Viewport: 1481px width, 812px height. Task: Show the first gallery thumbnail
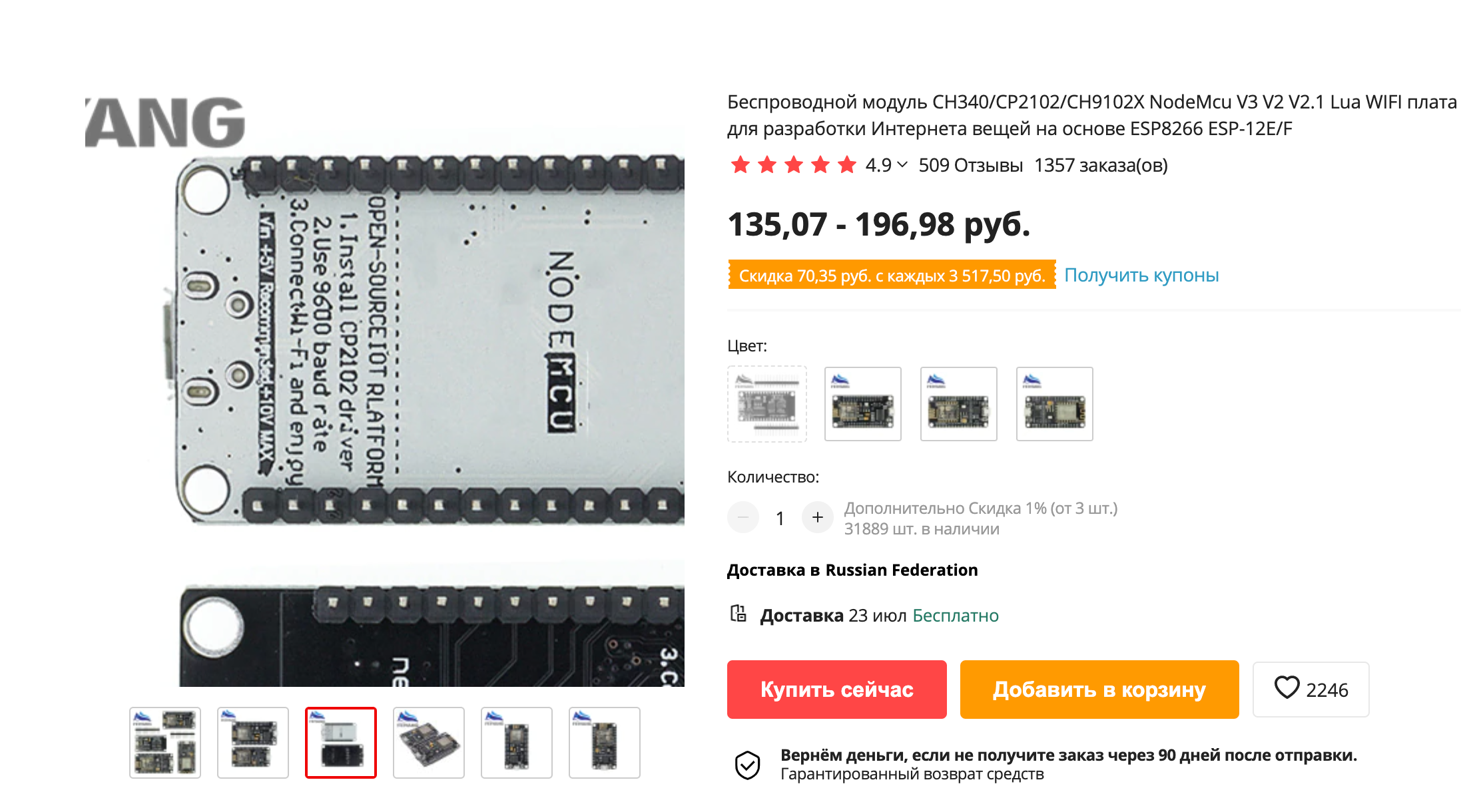pyautogui.click(x=165, y=743)
